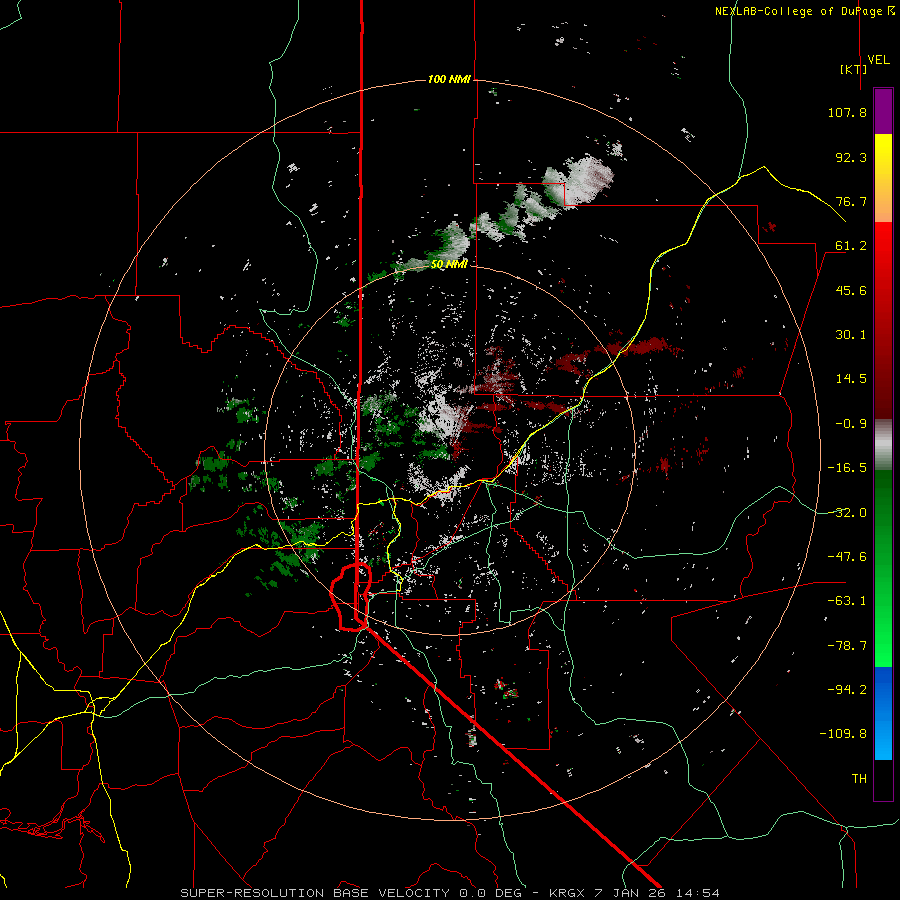Select the -109.8 scale value
This screenshot has height=900, width=900.
pyautogui.click(x=843, y=734)
